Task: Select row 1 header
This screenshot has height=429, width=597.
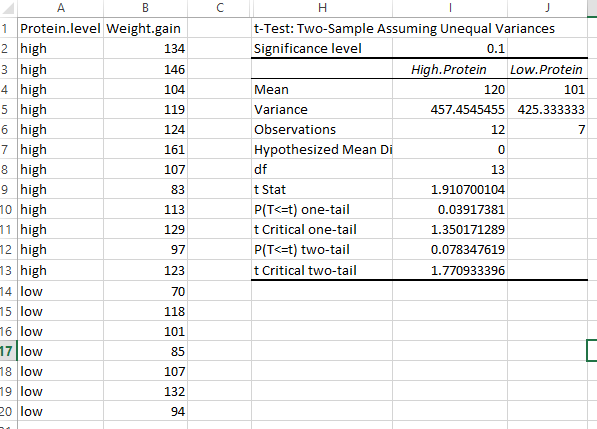Action: (x=8, y=28)
